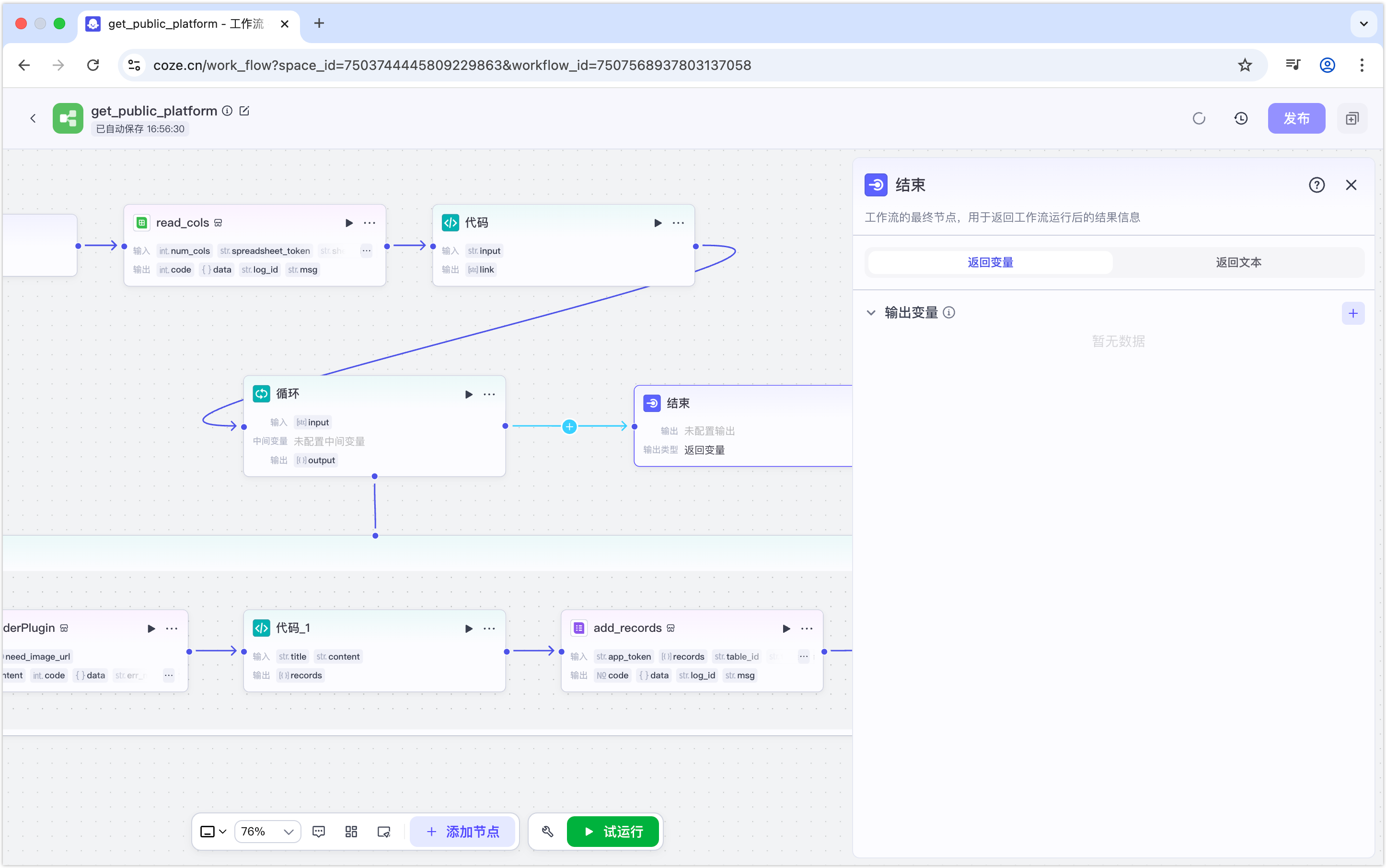The image size is (1386, 868).
Task: Open workflow version history clock icon
Action: coord(1241,118)
